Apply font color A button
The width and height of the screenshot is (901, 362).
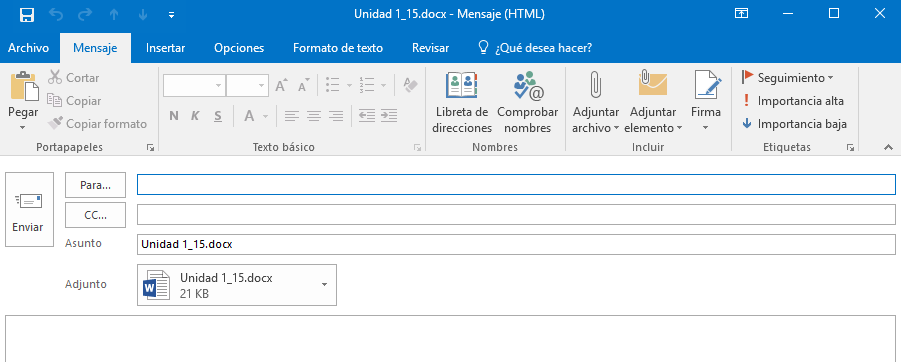point(249,116)
